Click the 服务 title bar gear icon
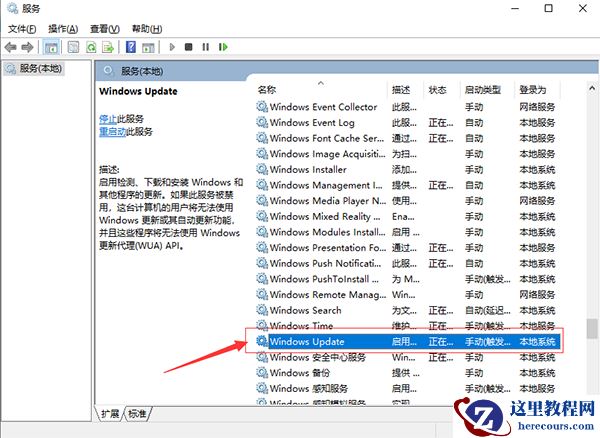Screen dimensions: 600x438 [12, 8]
